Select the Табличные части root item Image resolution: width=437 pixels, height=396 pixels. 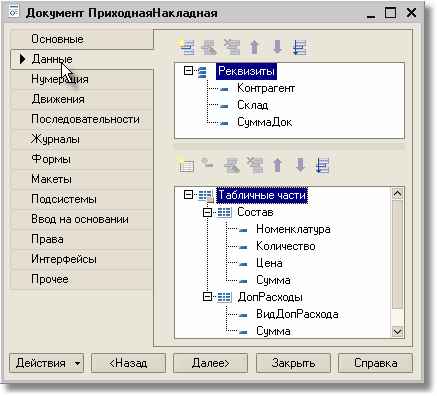coord(262,195)
